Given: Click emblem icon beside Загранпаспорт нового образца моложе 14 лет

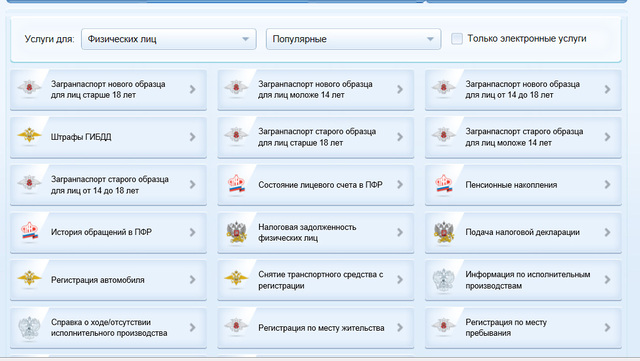Looking at the screenshot, I should coord(236,87).
